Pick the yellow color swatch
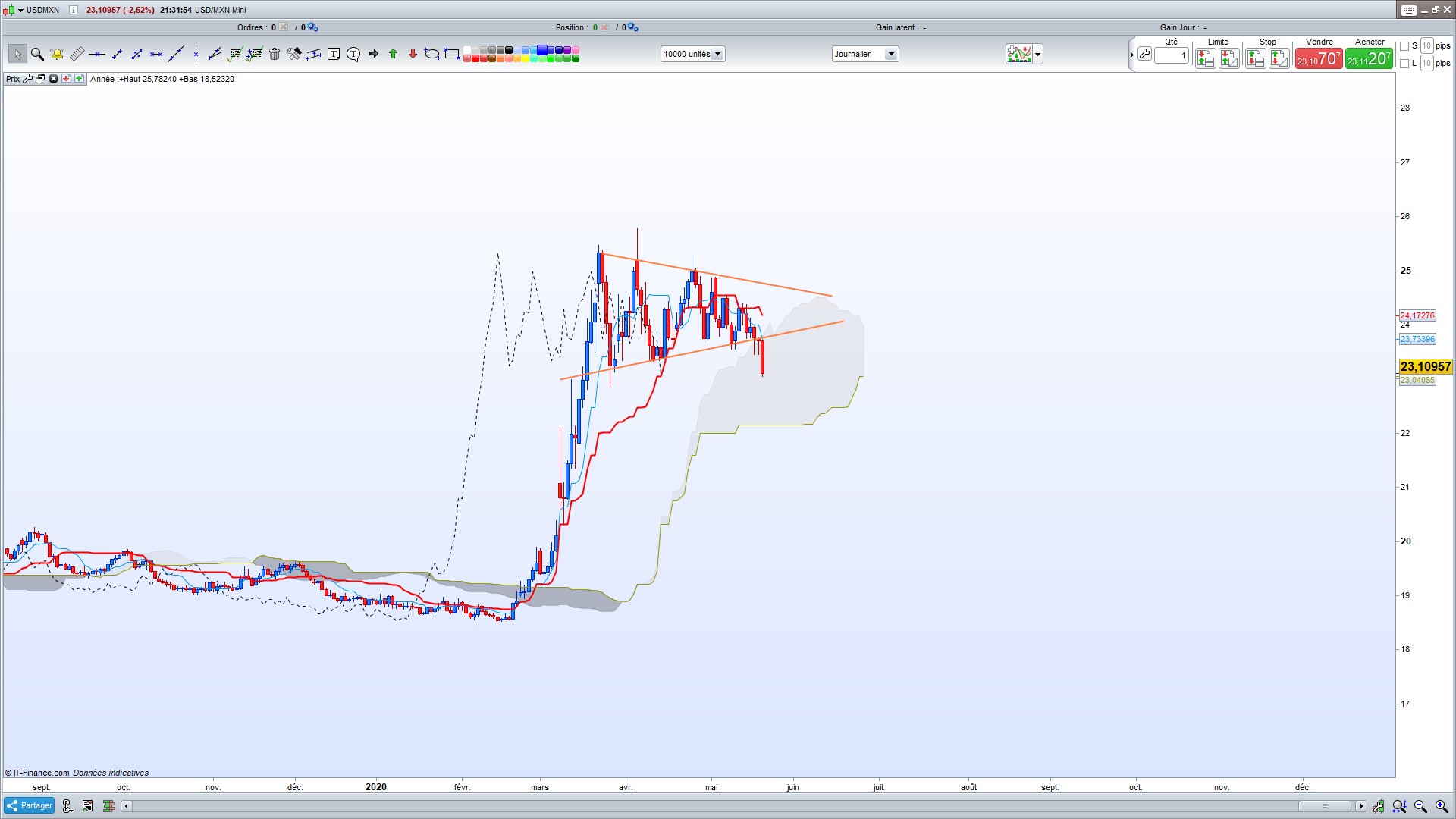This screenshot has height=819, width=1456. (526, 58)
